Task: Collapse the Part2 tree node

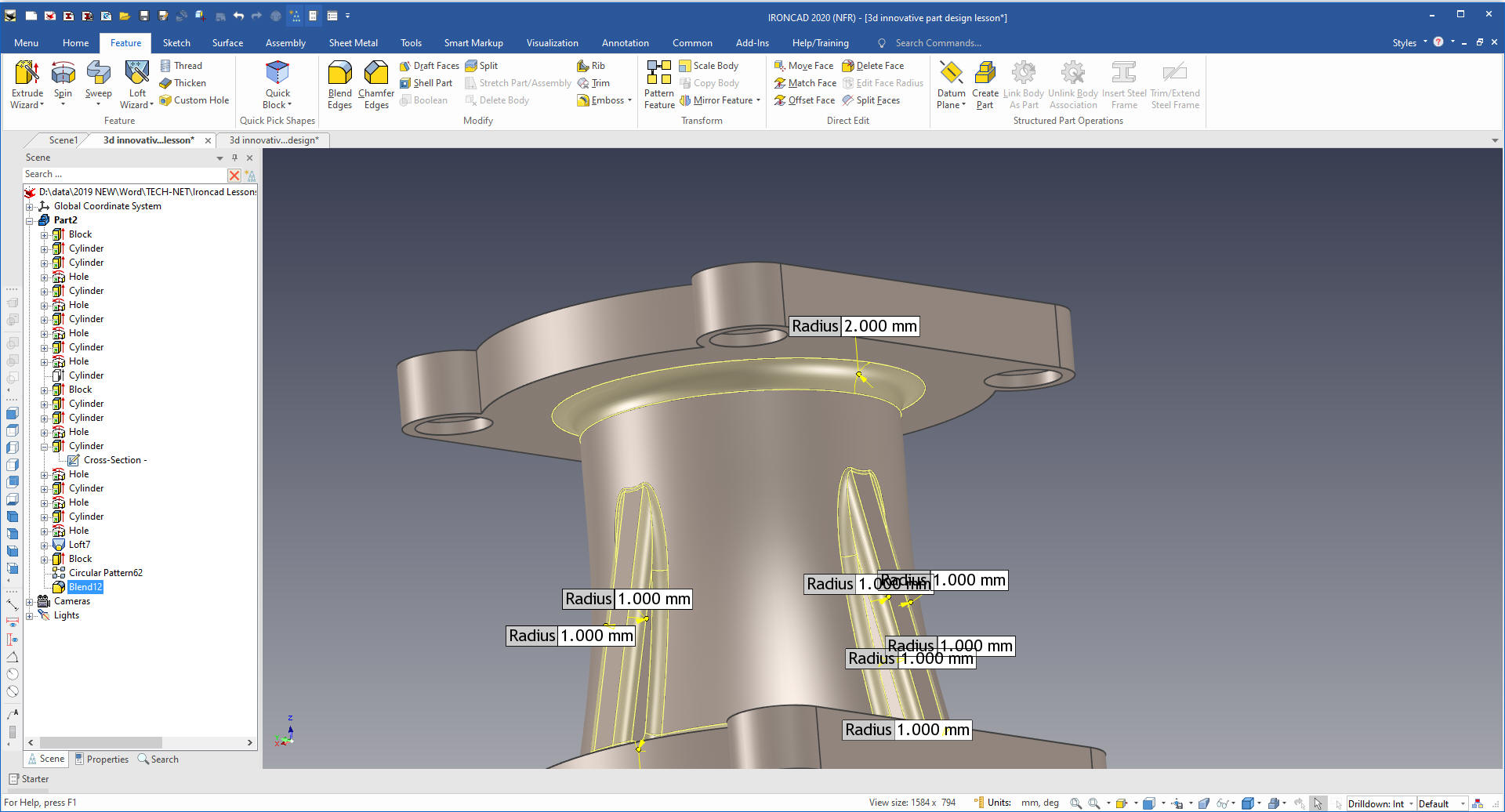Action: tap(30, 220)
